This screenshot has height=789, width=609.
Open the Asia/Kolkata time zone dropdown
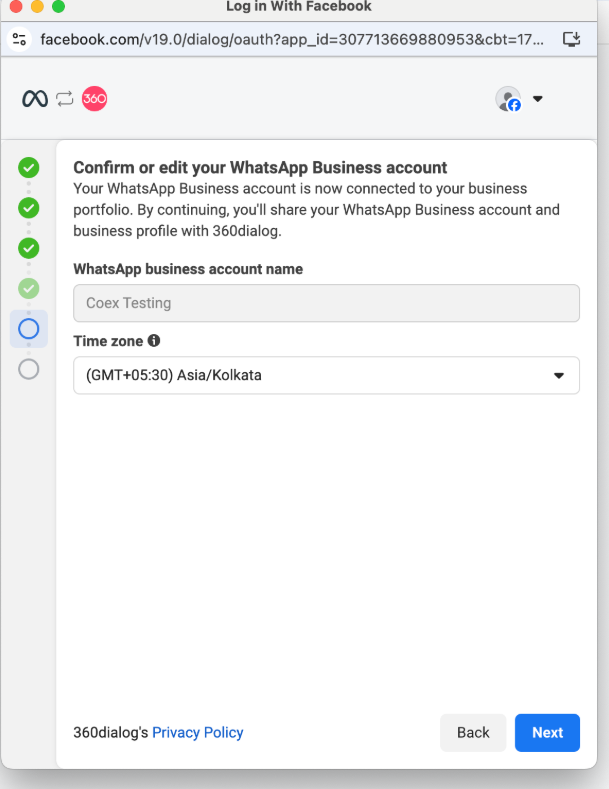[x=326, y=375]
